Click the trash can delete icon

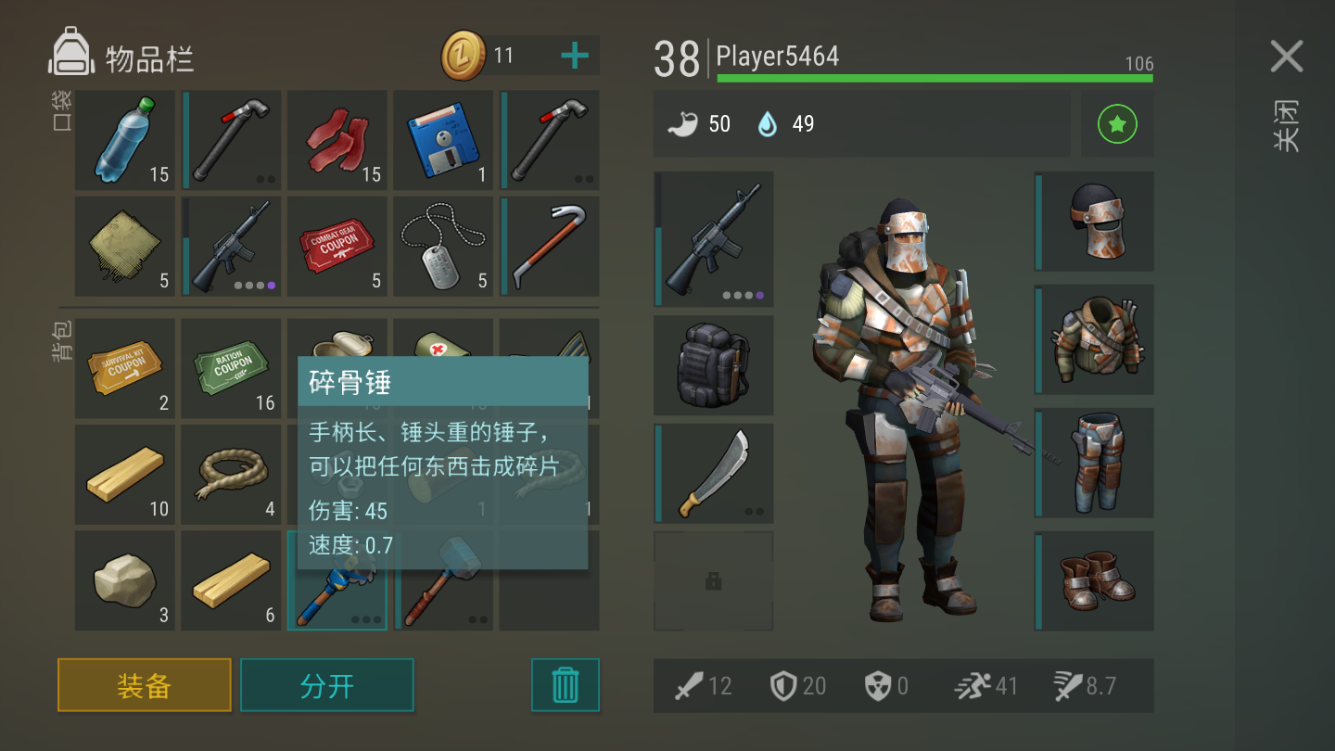tap(565, 685)
